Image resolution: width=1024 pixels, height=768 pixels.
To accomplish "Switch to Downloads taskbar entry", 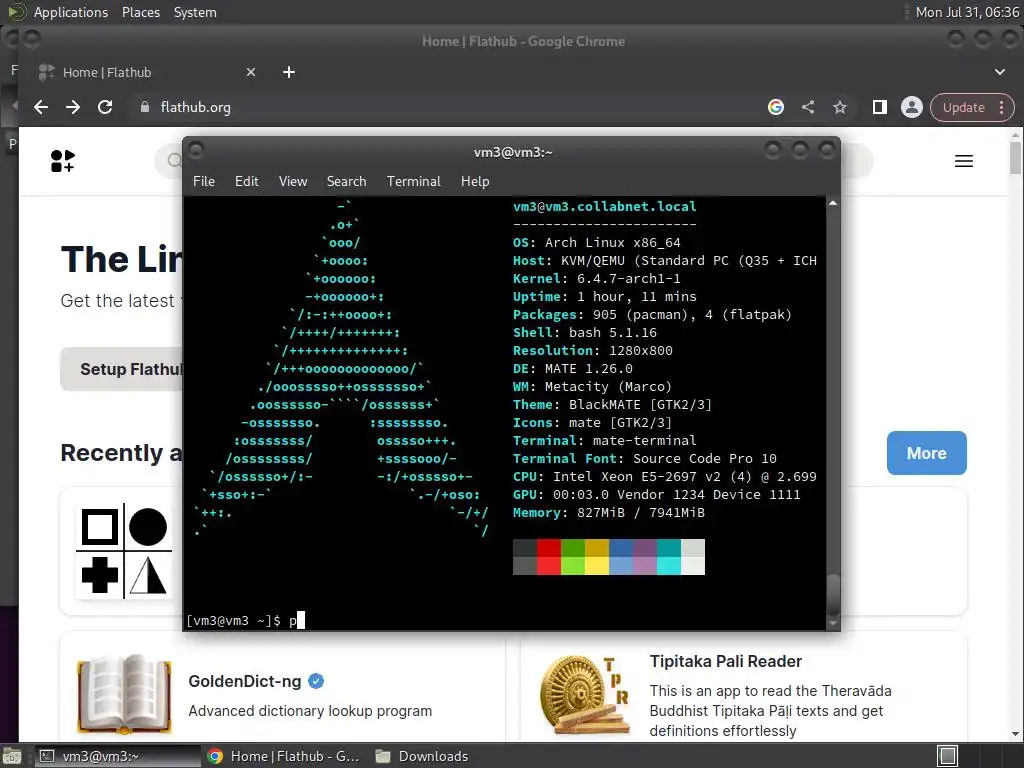I will 423,756.
